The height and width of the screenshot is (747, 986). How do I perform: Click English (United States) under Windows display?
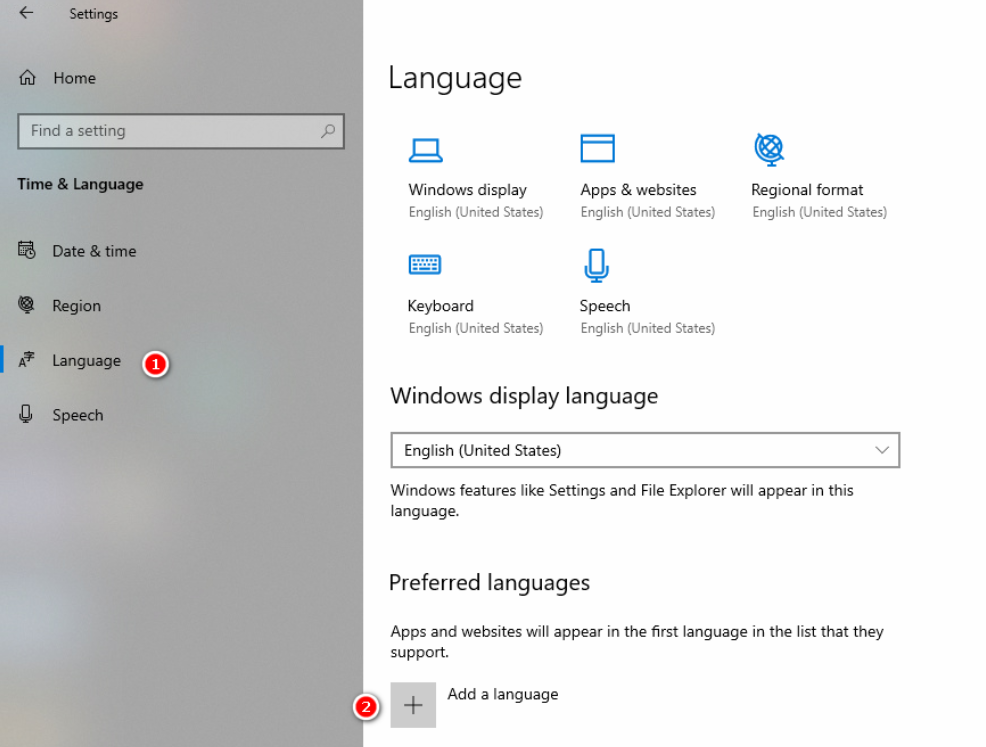[475, 213]
